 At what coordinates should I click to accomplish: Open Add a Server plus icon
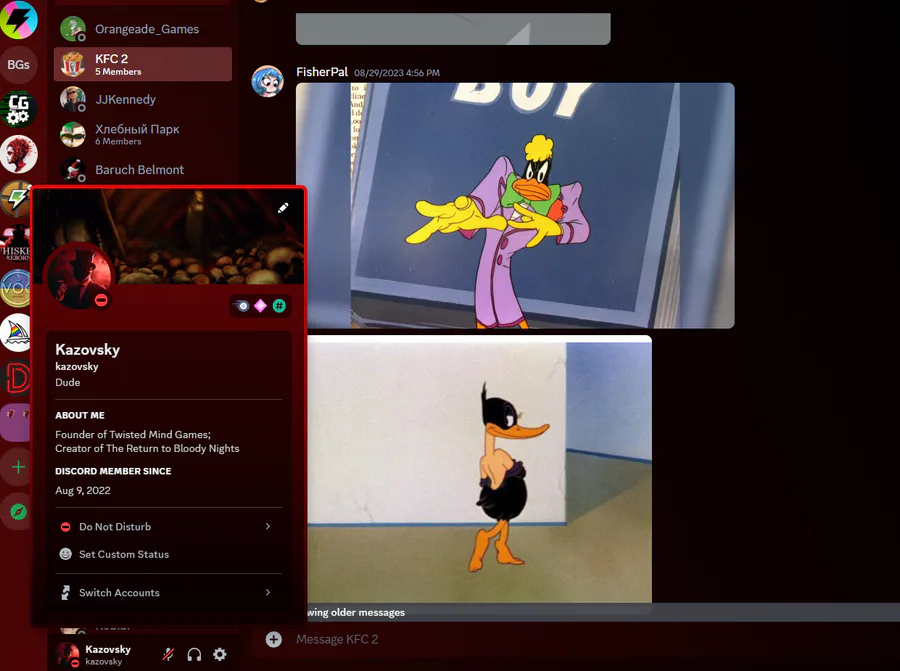pos(18,467)
